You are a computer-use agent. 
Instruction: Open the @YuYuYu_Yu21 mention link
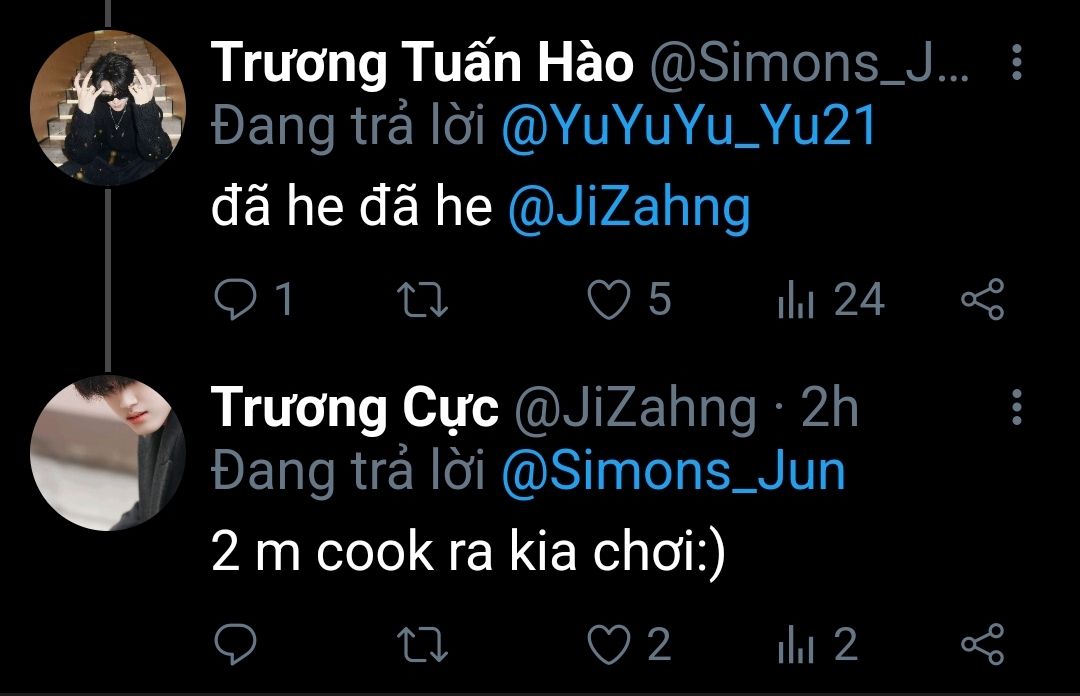pos(689,127)
